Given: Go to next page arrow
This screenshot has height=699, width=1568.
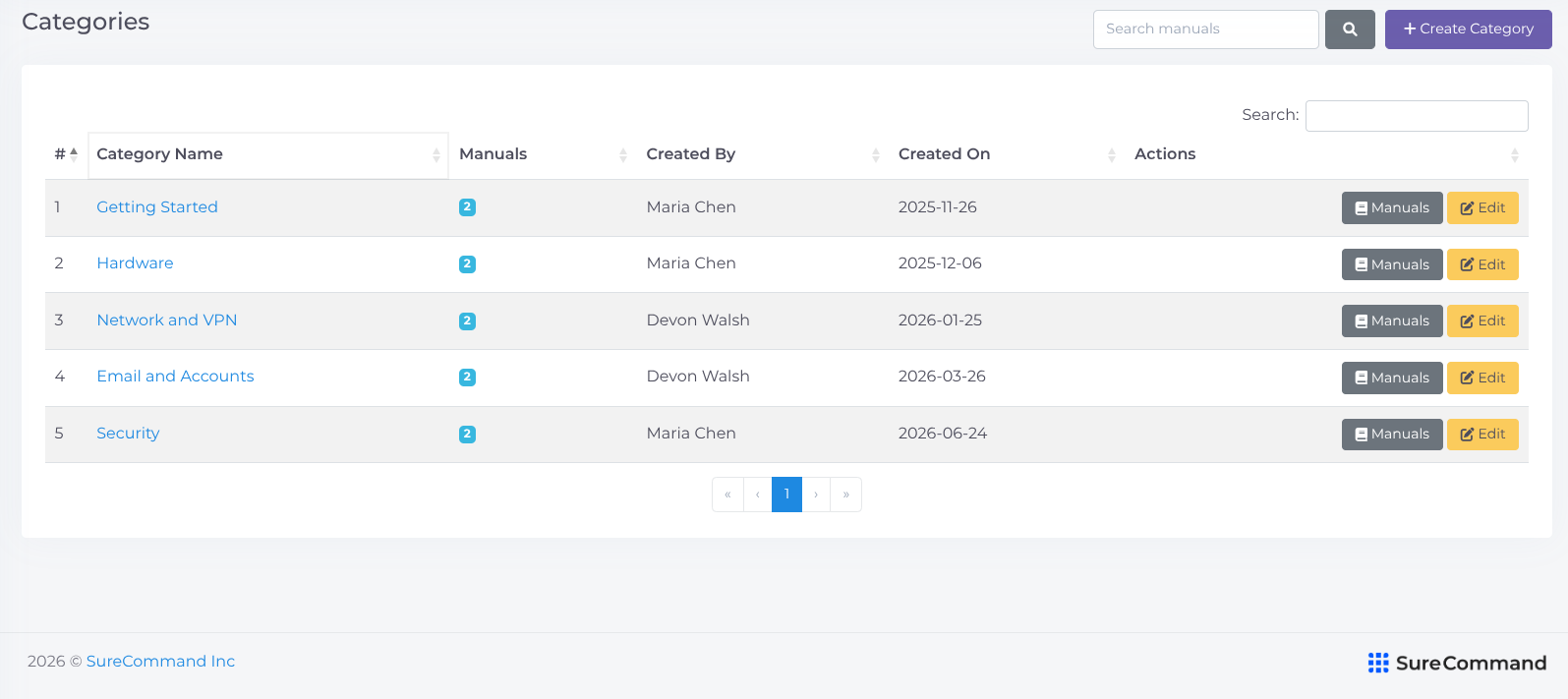Looking at the screenshot, I should pos(816,495).
